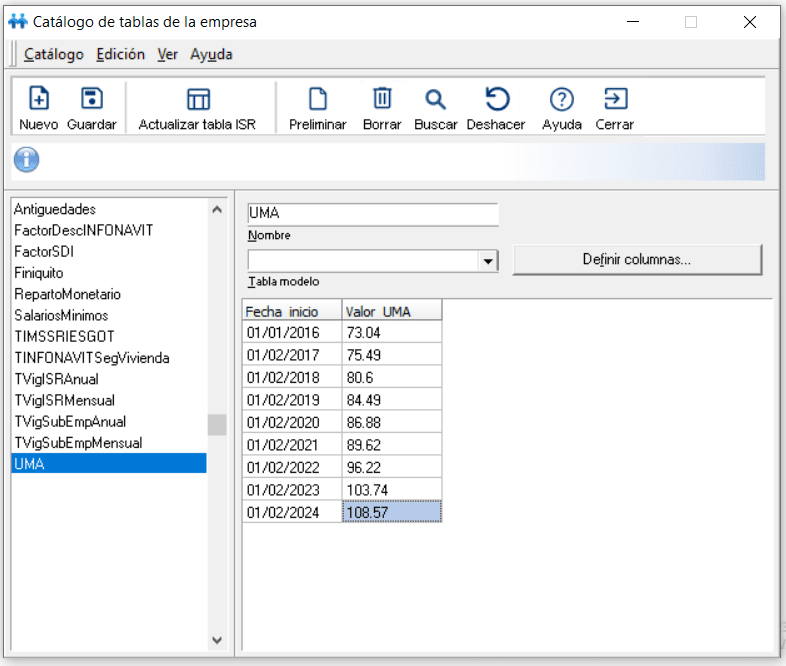Select SalariosMinimos in the table list
Image resolution: width=786 pixels, height=666 pixels.
pos(61,315)
